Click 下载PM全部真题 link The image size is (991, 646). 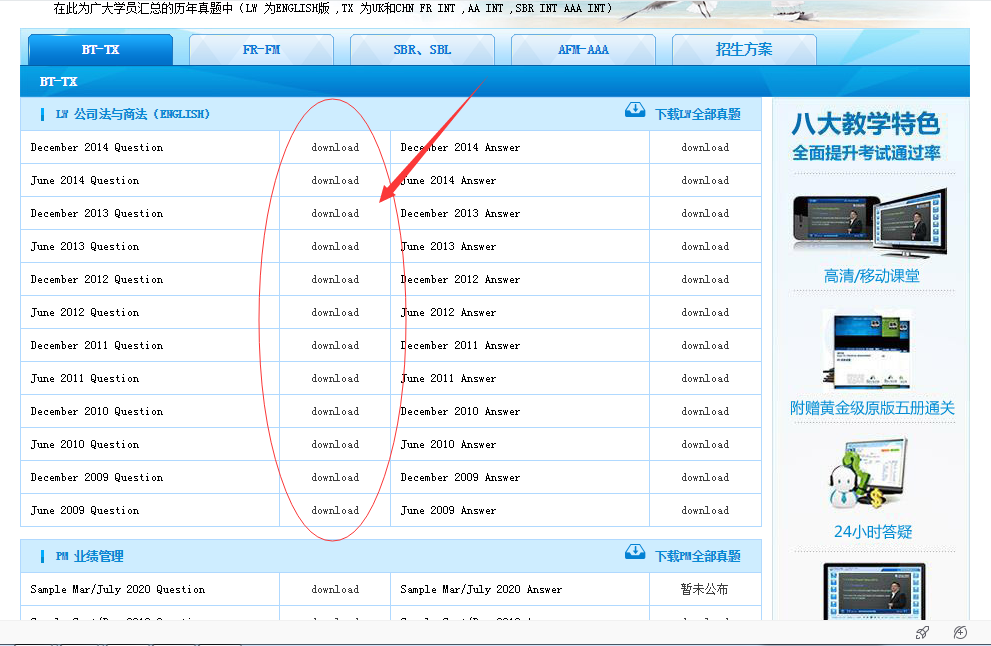pyautogui.click(x=698, y=557)
